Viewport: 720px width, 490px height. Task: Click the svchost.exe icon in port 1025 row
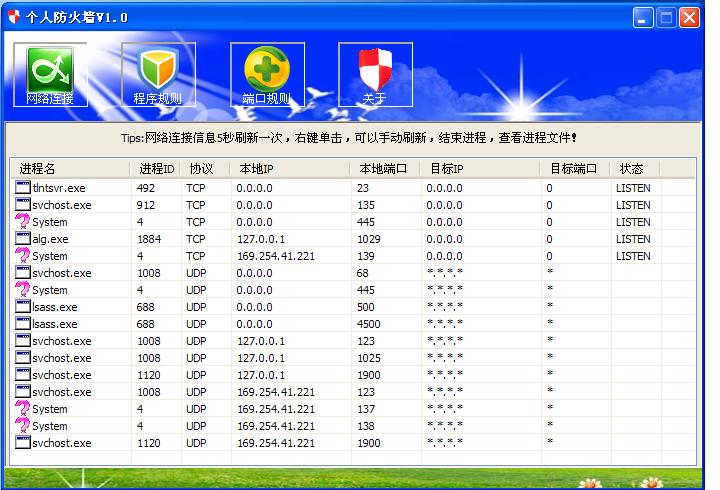point(22,357)
